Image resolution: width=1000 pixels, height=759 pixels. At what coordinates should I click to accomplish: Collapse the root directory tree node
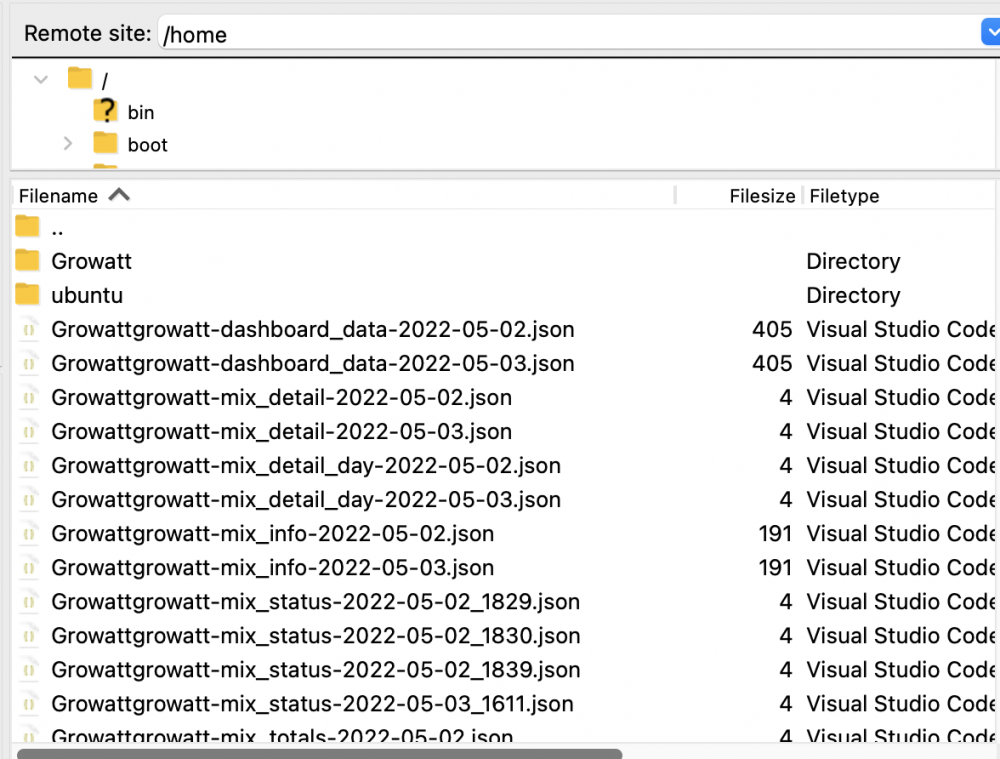(41, 79)
